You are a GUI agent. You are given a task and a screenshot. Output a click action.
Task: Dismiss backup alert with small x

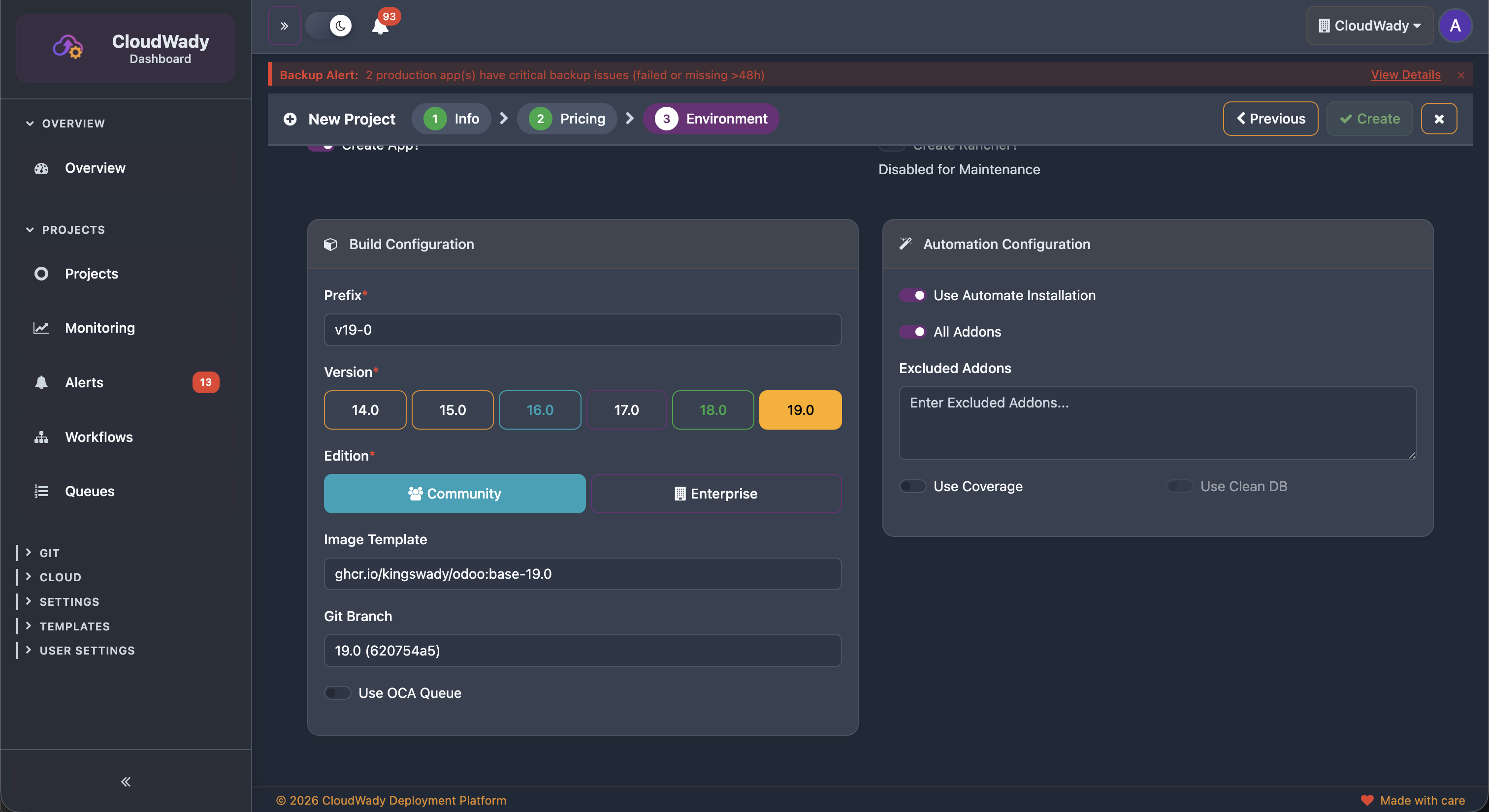[x=1460, y=75]
